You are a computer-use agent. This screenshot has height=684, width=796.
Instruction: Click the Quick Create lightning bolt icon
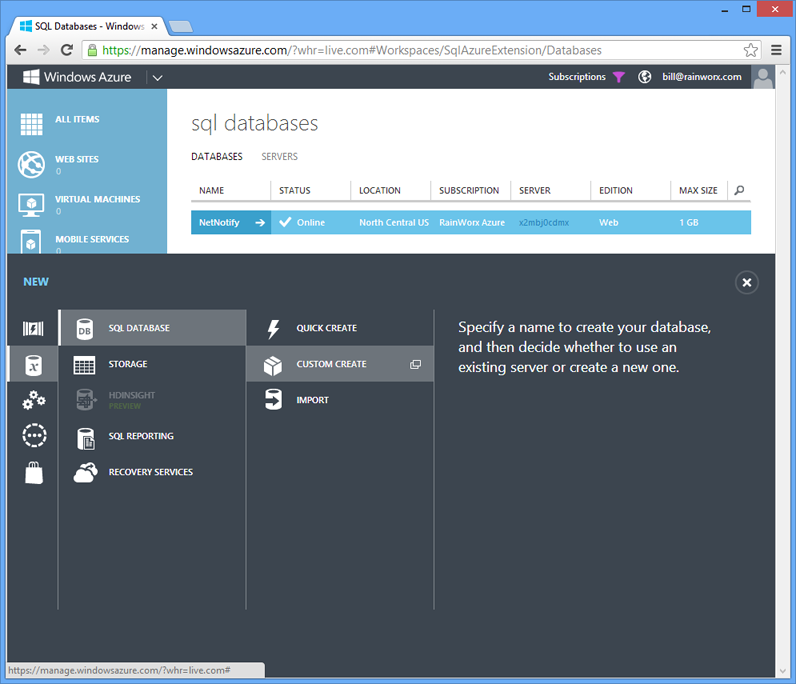[x=273, y=329]
